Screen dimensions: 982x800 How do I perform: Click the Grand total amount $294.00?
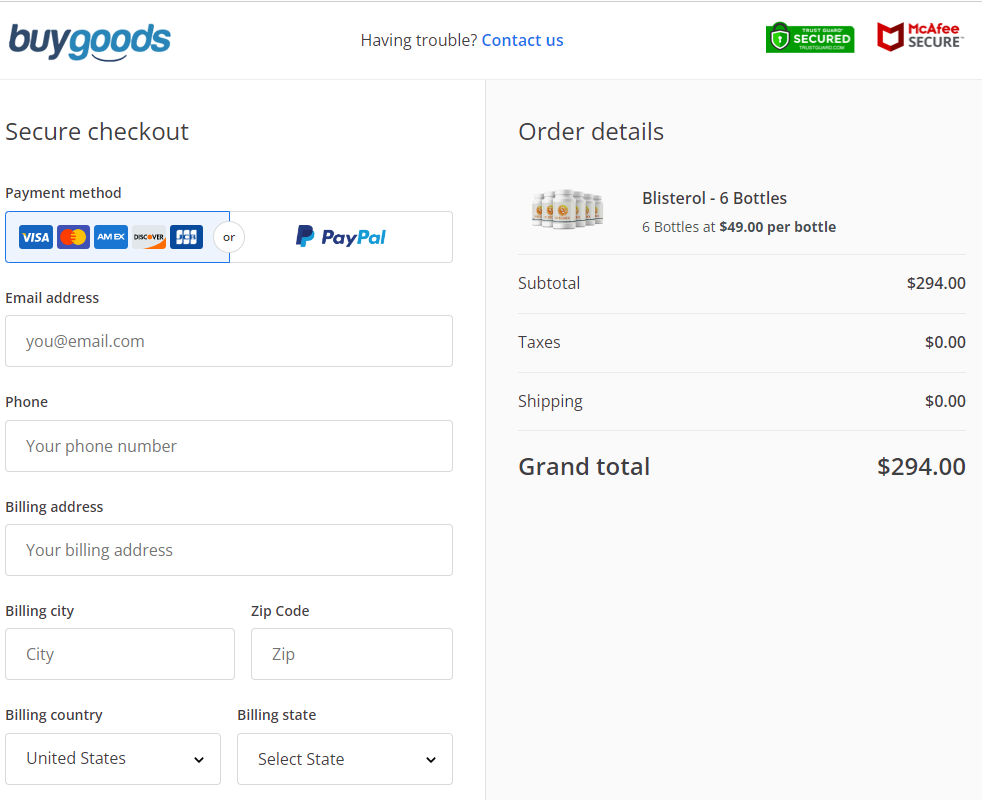921,467
